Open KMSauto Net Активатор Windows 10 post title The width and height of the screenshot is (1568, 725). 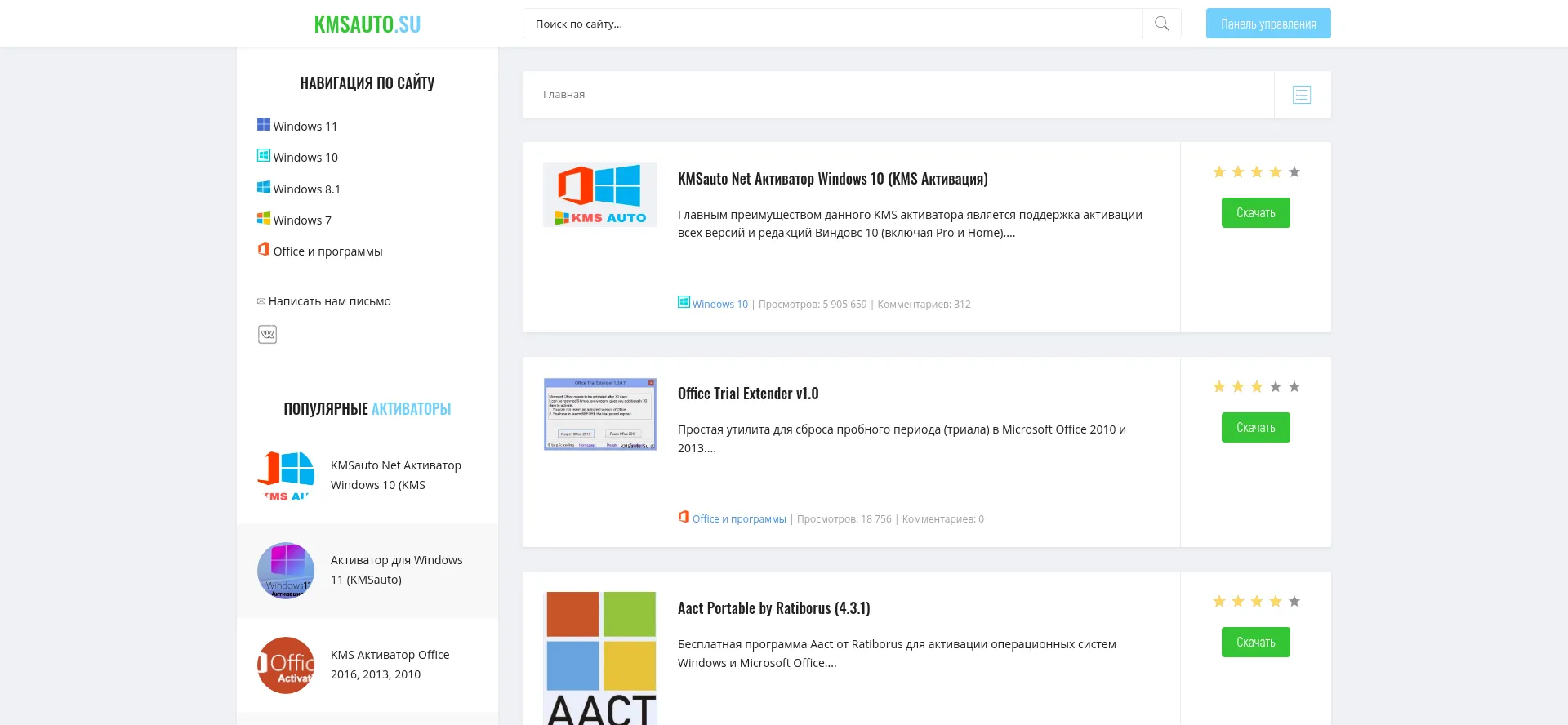coord(833,179)
